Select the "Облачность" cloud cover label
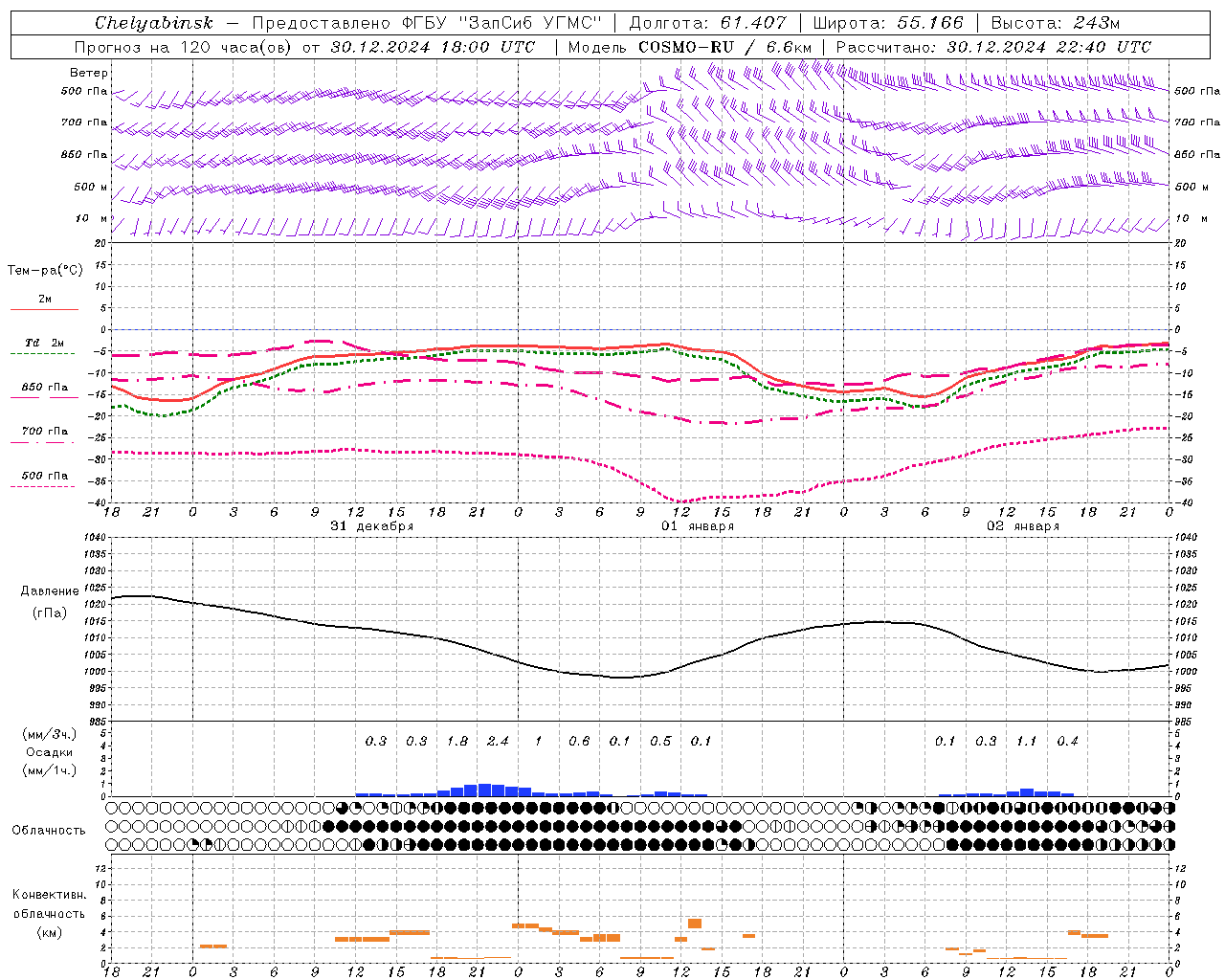 click(49, 830)
